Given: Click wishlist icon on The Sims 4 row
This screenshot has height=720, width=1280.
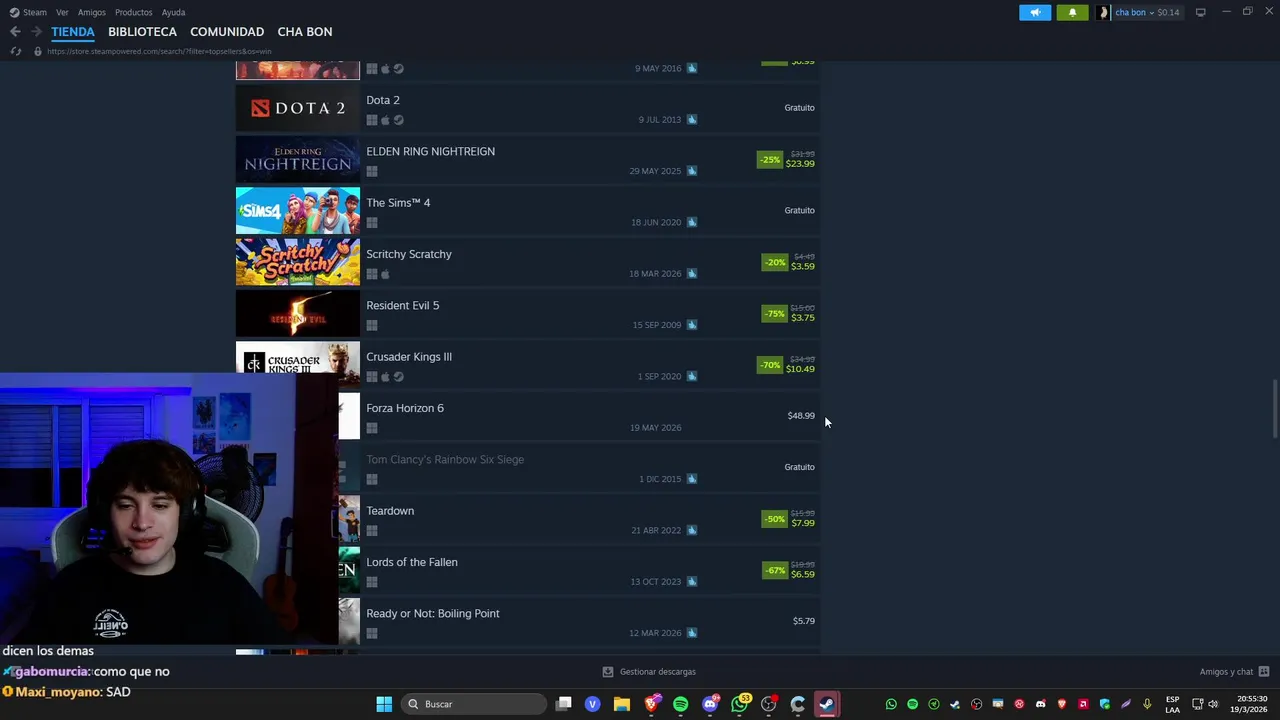Looking at the screenshot, I should click(691, 222).
